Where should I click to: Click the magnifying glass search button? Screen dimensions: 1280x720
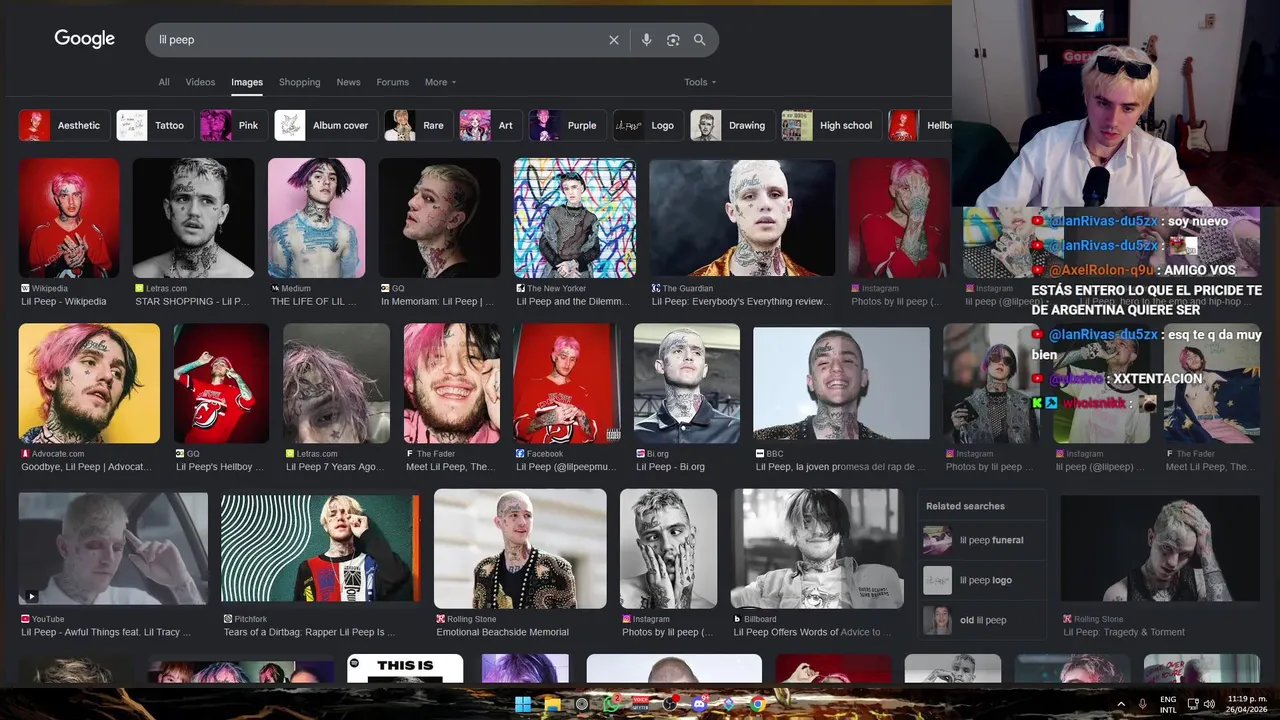(700, 40)
